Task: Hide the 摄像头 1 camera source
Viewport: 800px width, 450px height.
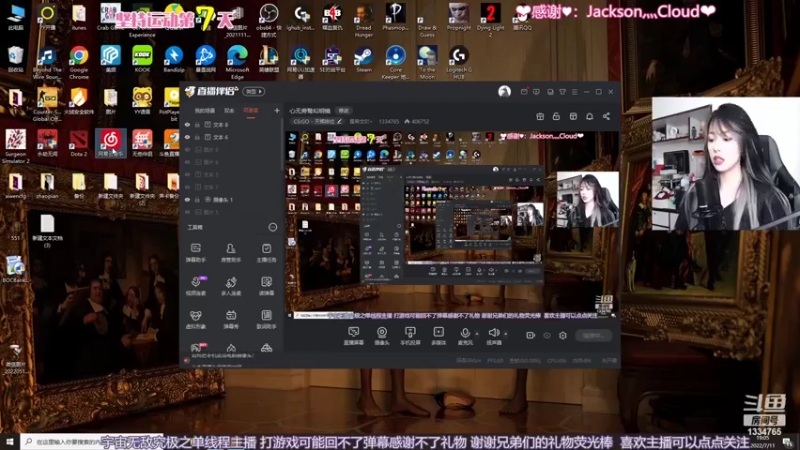Action: pos(187,199)
